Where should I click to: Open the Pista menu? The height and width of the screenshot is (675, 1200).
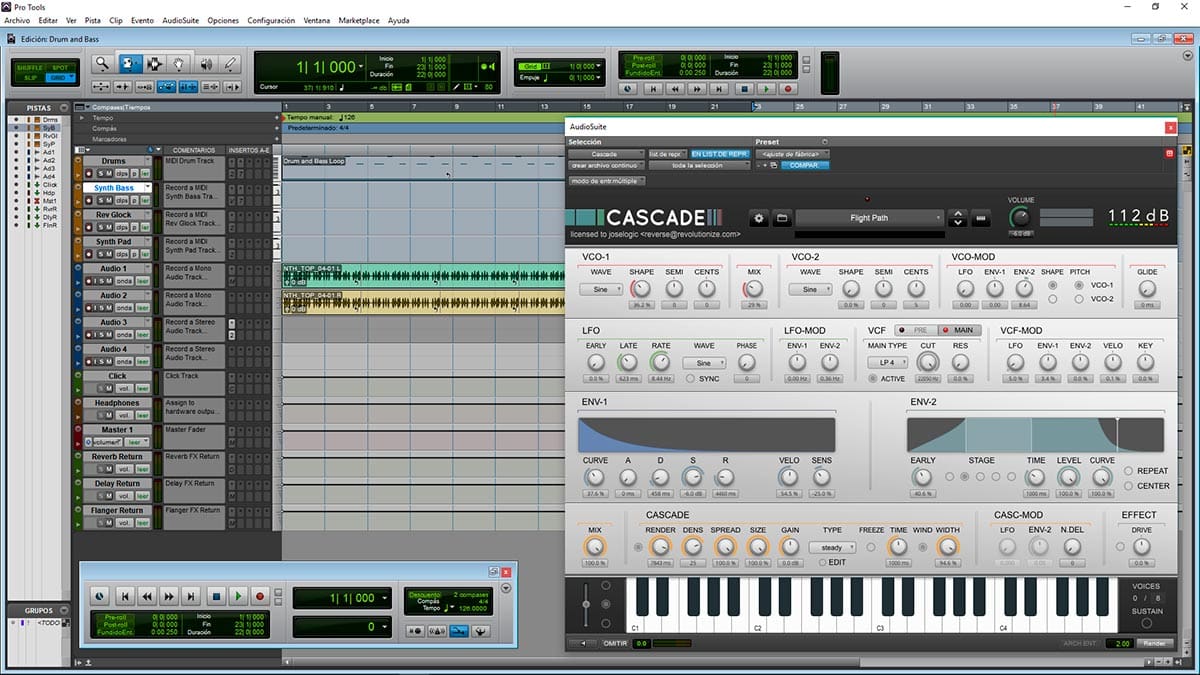coord(92,20)
